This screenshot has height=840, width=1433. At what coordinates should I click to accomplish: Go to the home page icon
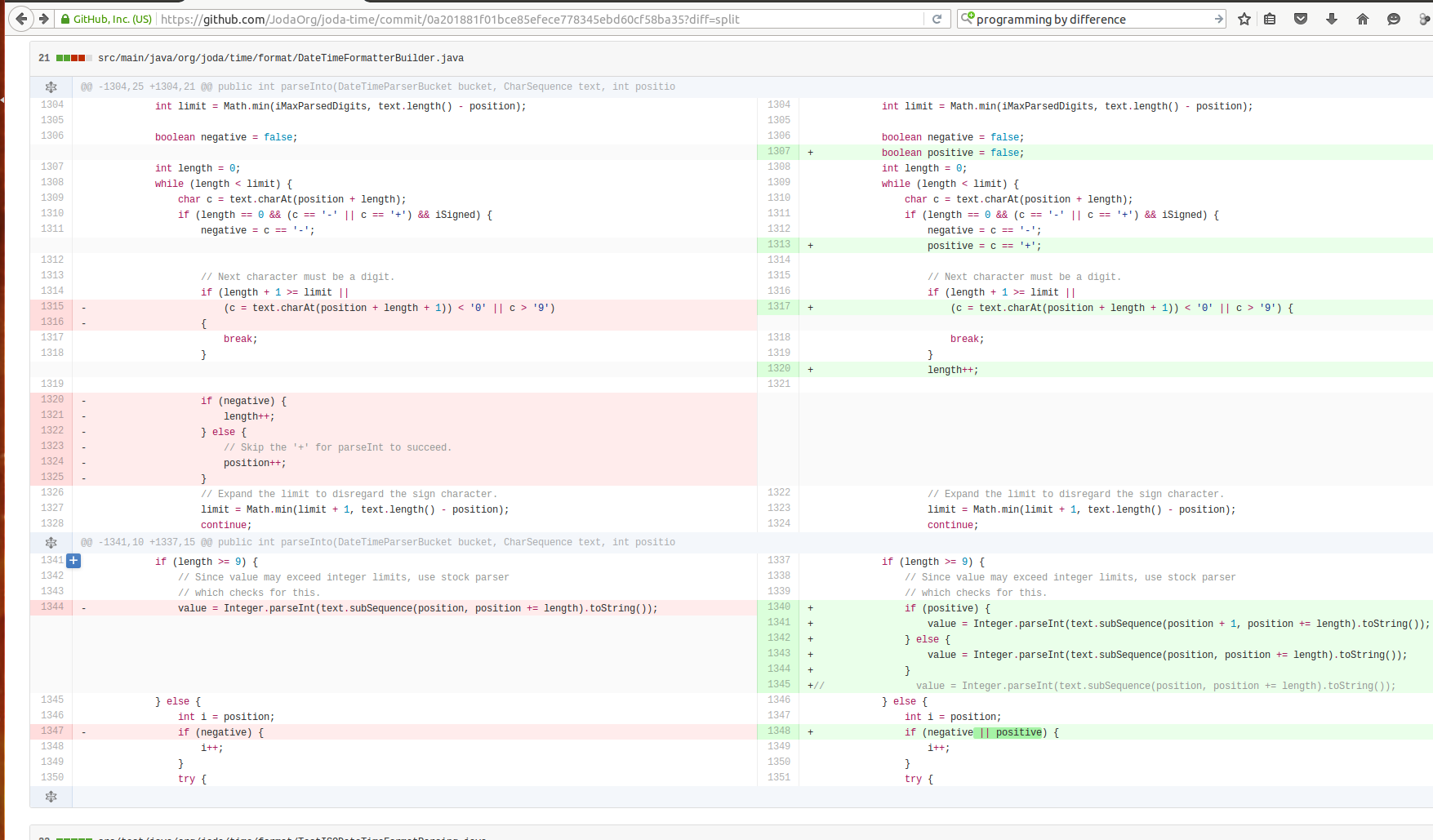[x=1363, y=19]
